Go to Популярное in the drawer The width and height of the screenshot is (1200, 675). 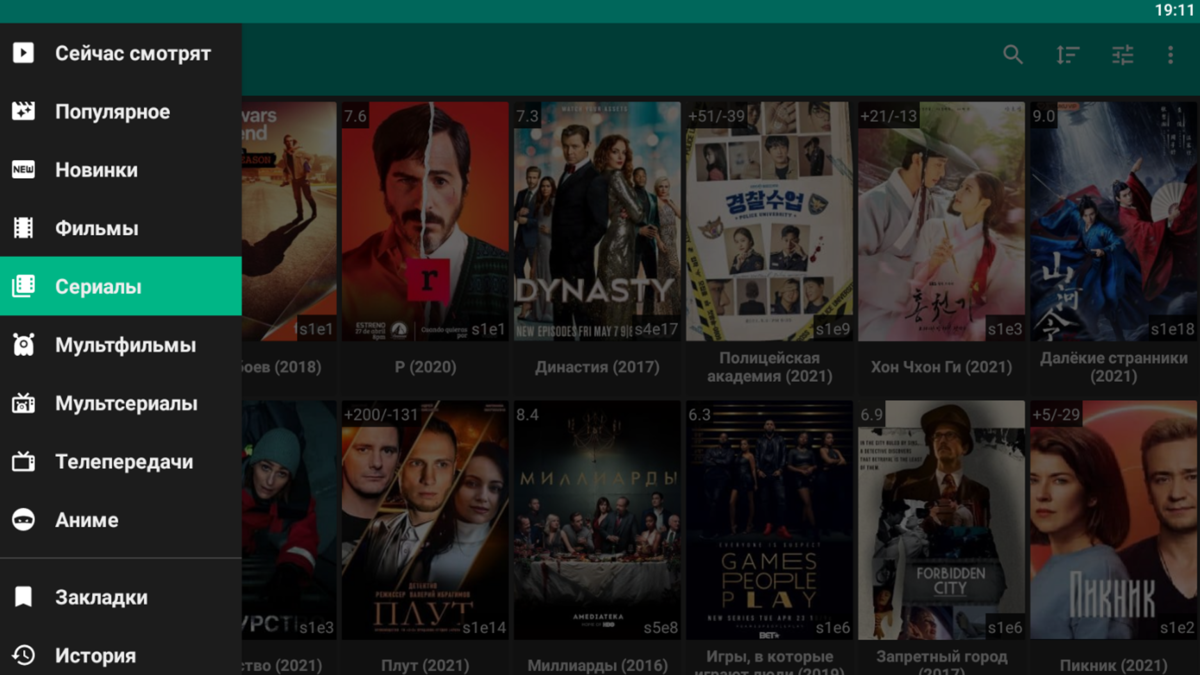(x=120, y=111)
